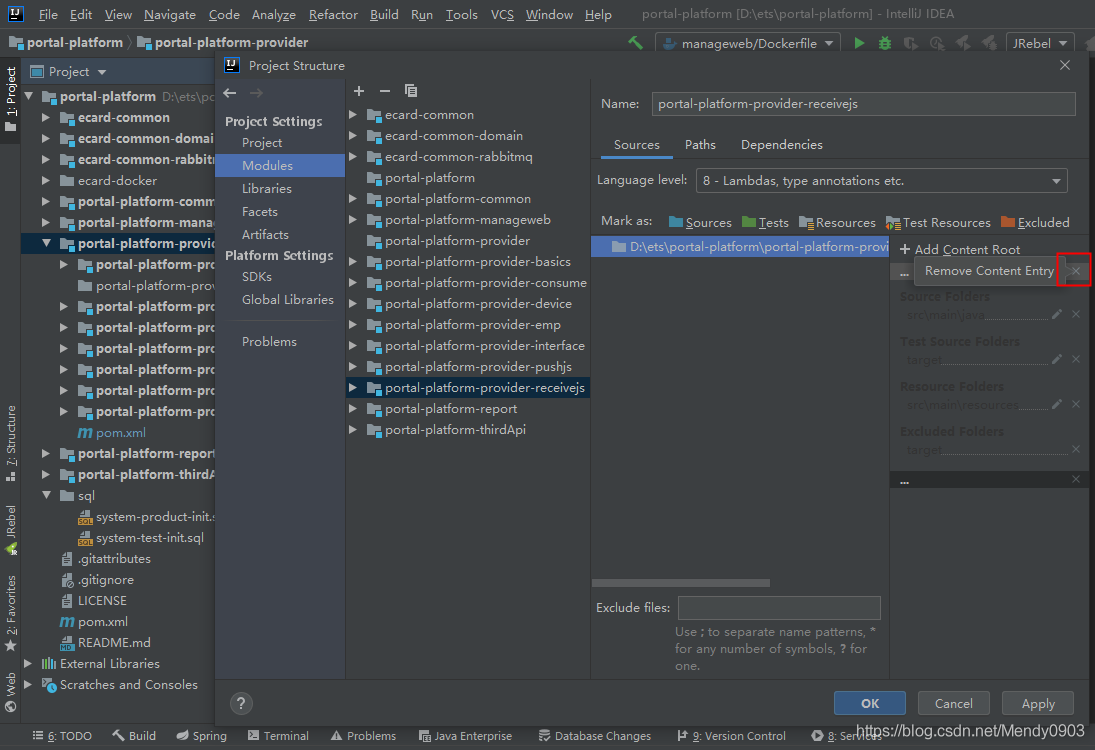Remove selected module with minus icon
The height and width of the screenshot is (750, 1095).
tap(384, 91)
